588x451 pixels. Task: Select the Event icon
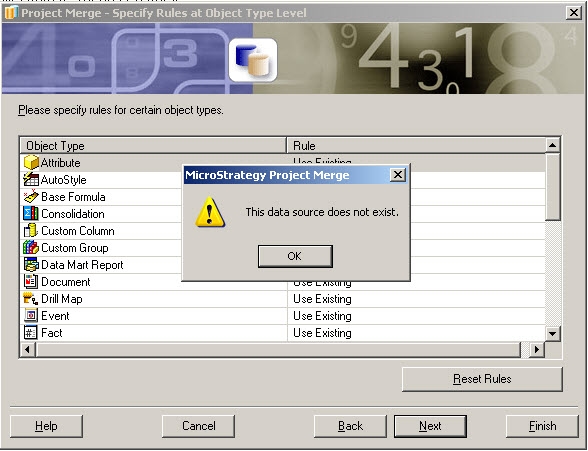click(31, 315)
